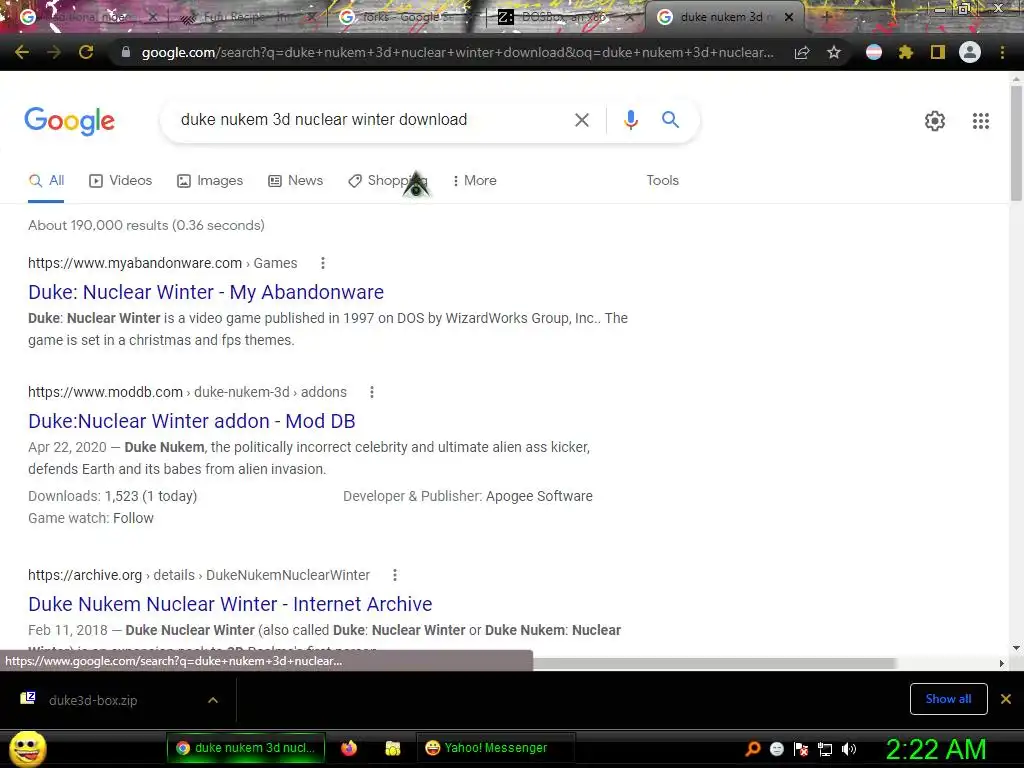Click the padlock site info icon
1024x768 pixels.
click(x=126, y=52)
